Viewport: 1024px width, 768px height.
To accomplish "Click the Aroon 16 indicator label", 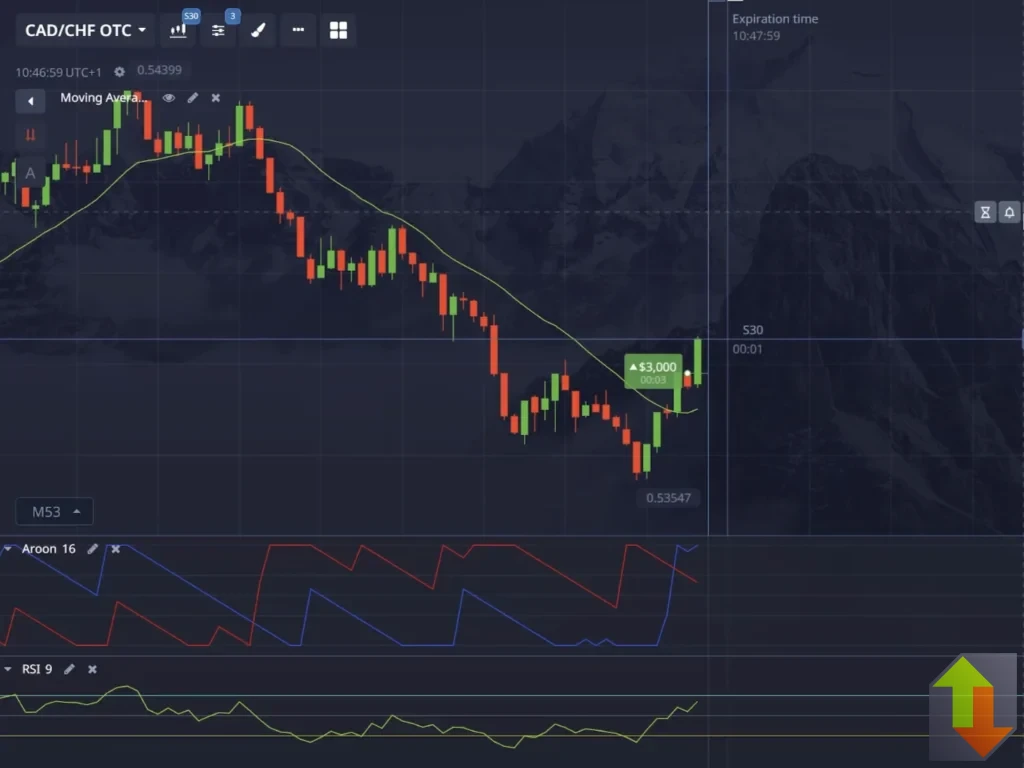I will tap(48, 548).
